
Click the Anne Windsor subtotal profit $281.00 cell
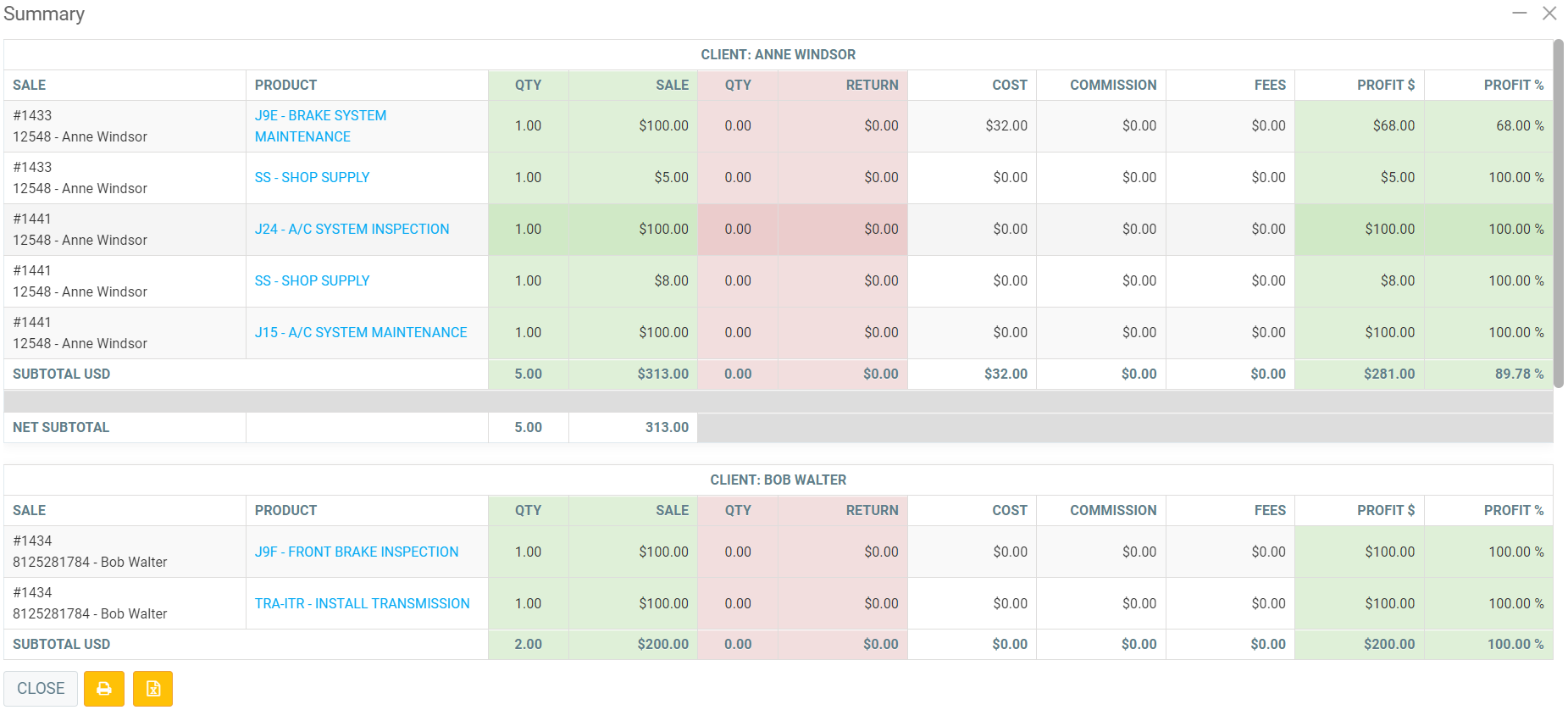(1388, 374)
